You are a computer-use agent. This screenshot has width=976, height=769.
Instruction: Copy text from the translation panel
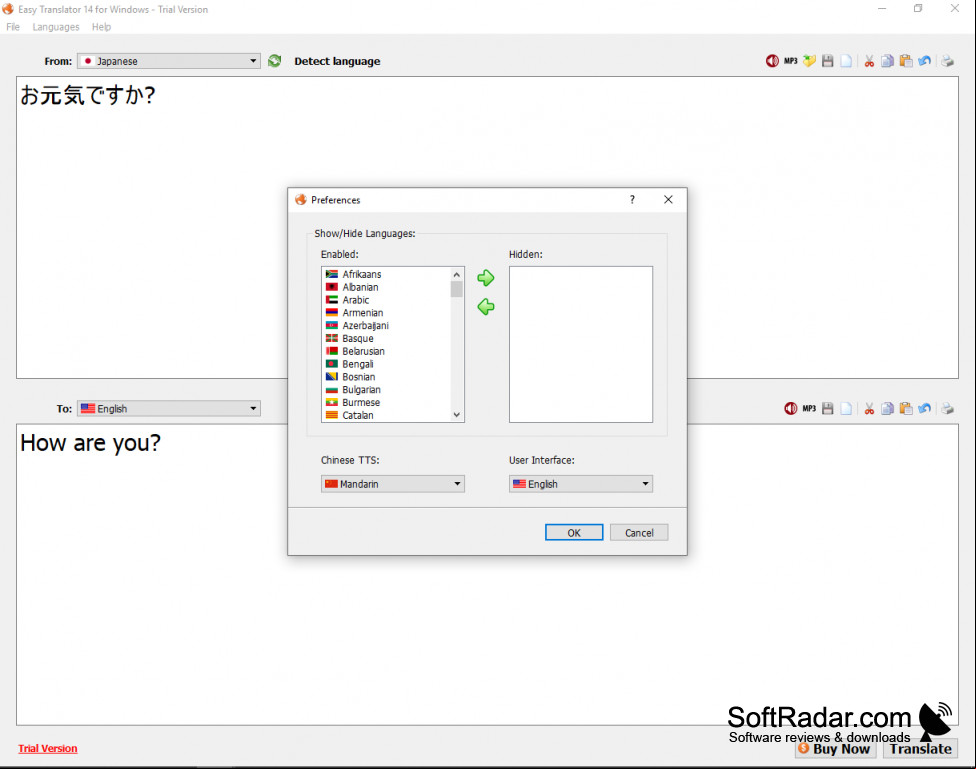click(x=888, y=408)
